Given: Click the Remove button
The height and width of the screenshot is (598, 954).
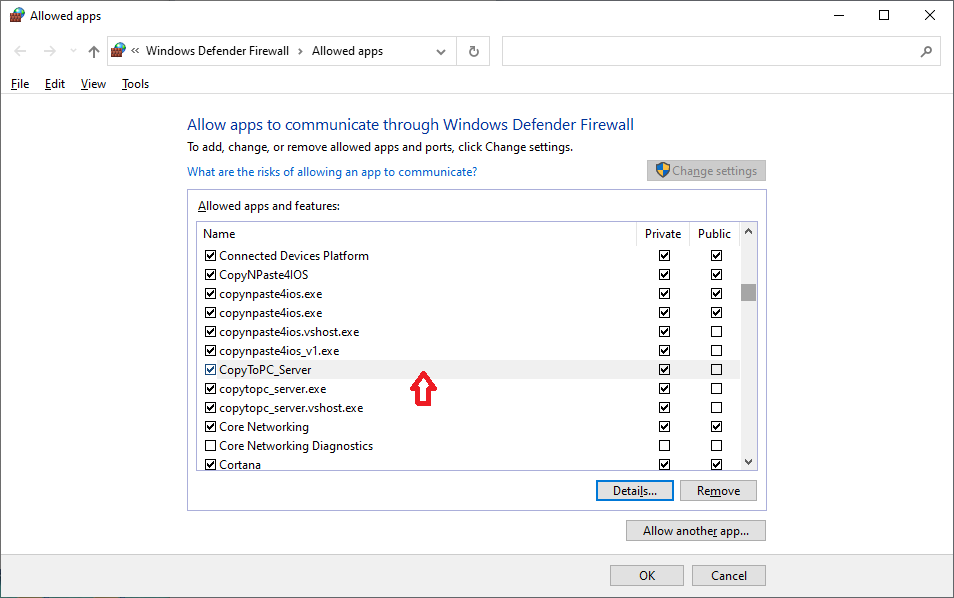Looking at the screenshot, I should pyautogui.click(x=719, y=491).
